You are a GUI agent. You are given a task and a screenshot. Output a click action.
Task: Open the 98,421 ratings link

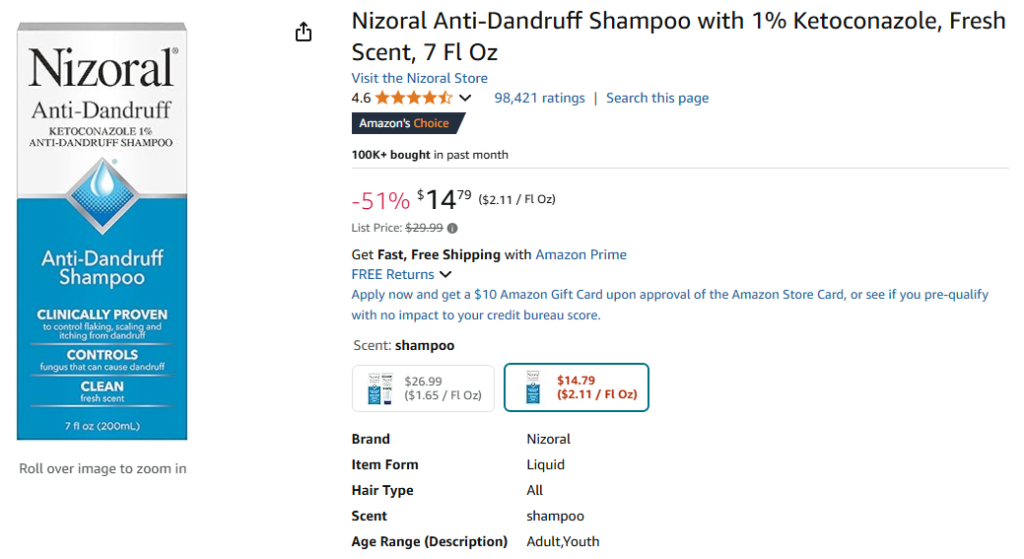tap(539, 98)
